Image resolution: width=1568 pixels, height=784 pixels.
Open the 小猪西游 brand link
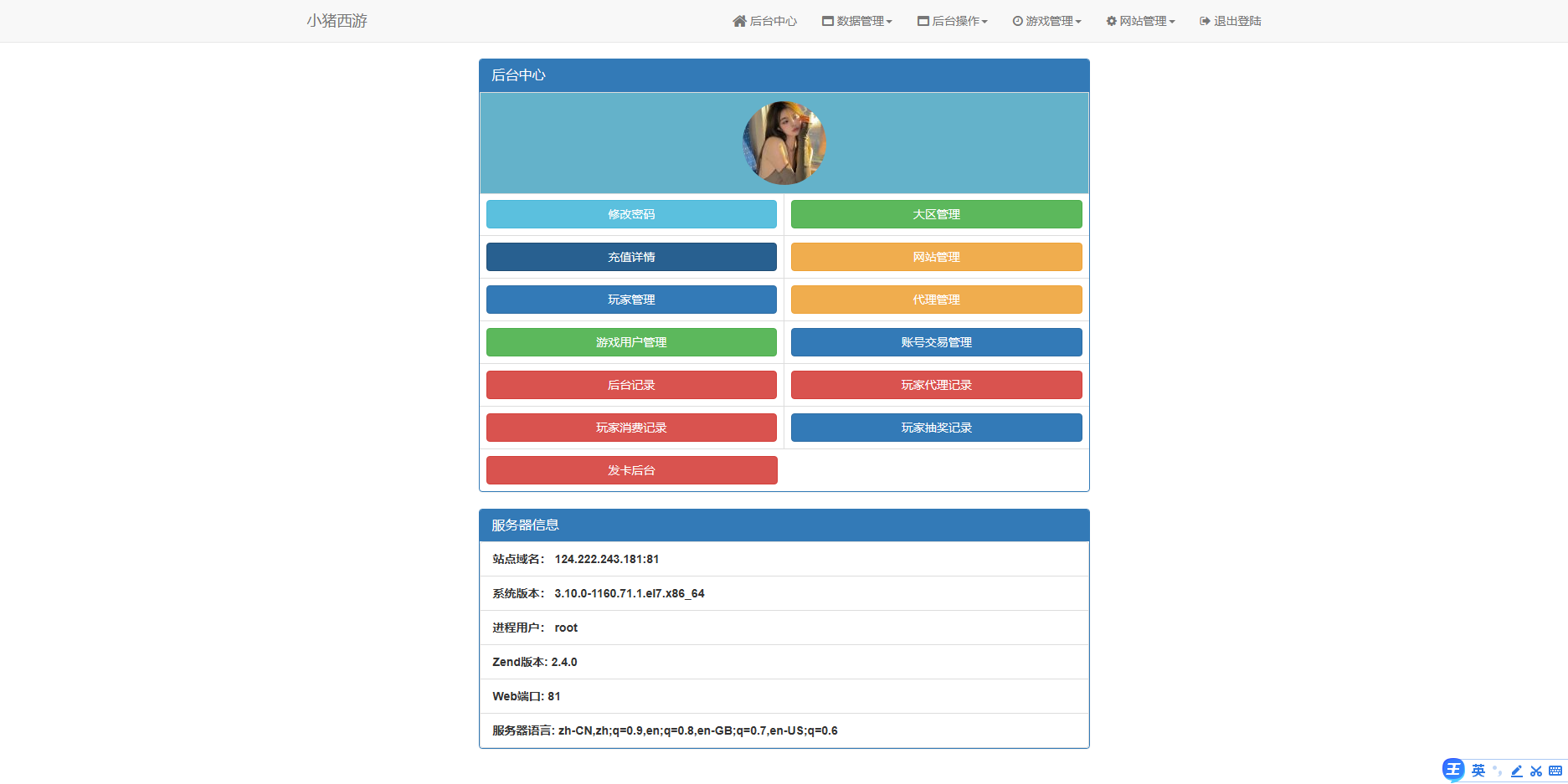[x=337, y=21]
